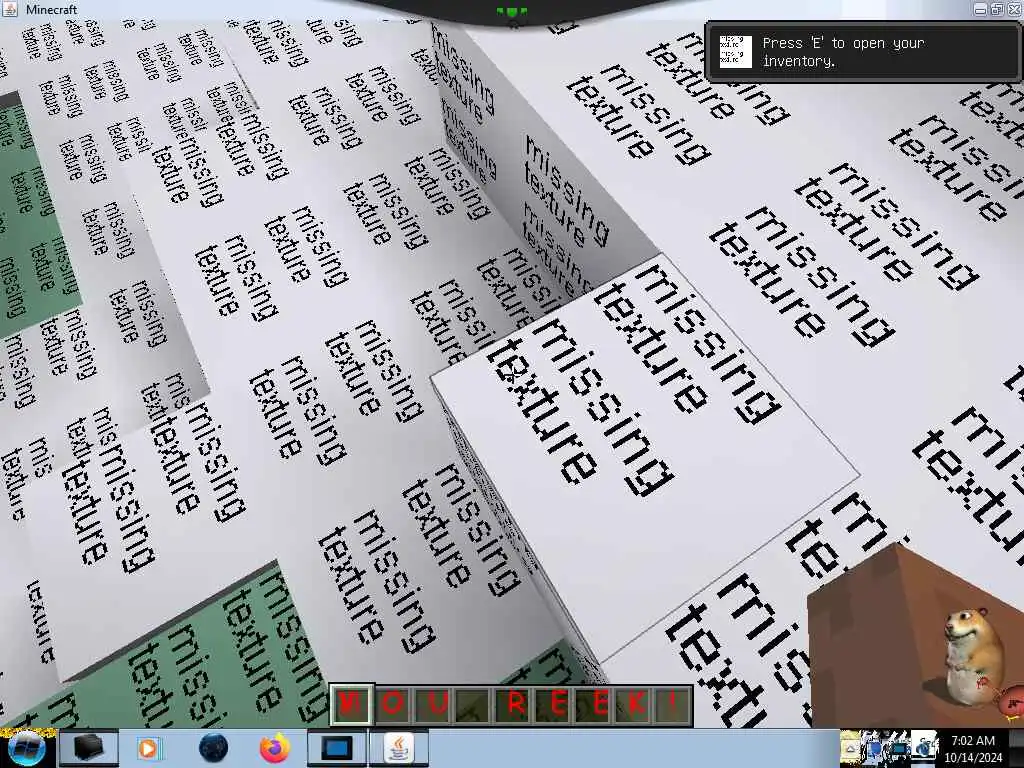Screen dimensions: 1024x768
Task: Close the Minecraft window
Action: (x=1014, y=9)
